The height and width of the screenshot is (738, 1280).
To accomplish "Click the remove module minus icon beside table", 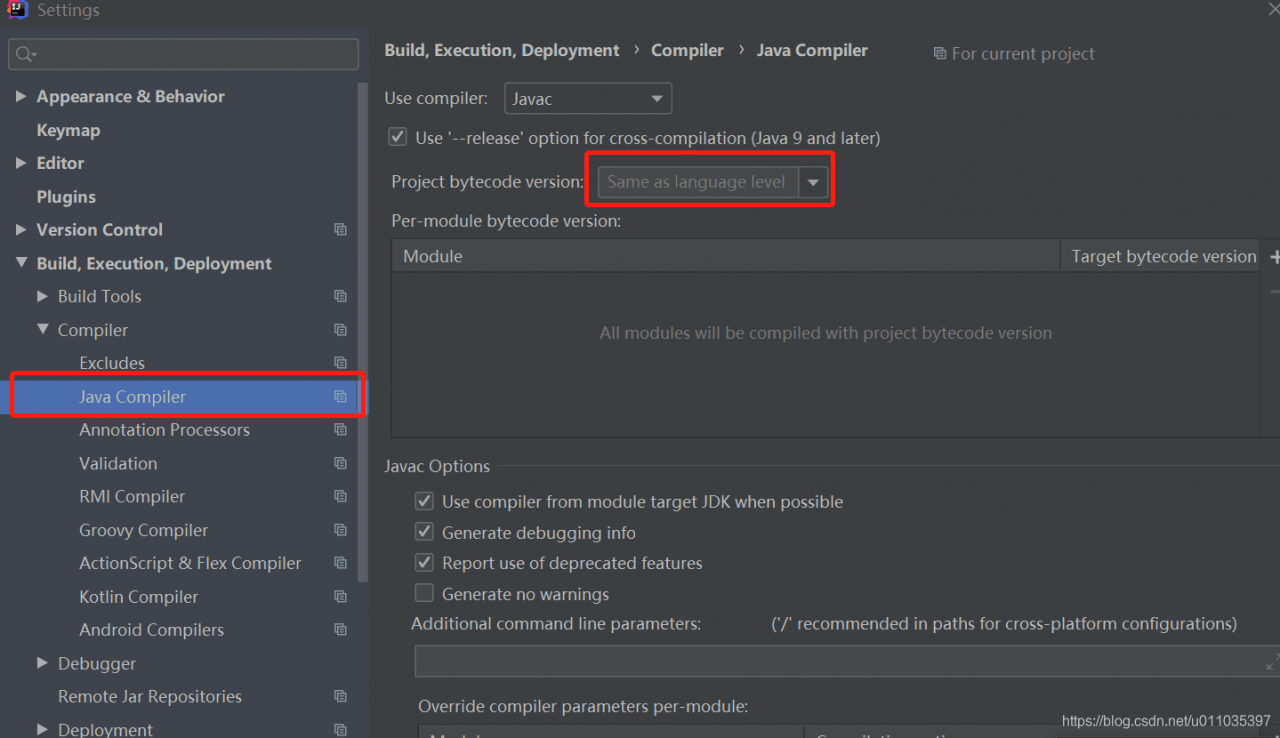I will point(1272,291).
